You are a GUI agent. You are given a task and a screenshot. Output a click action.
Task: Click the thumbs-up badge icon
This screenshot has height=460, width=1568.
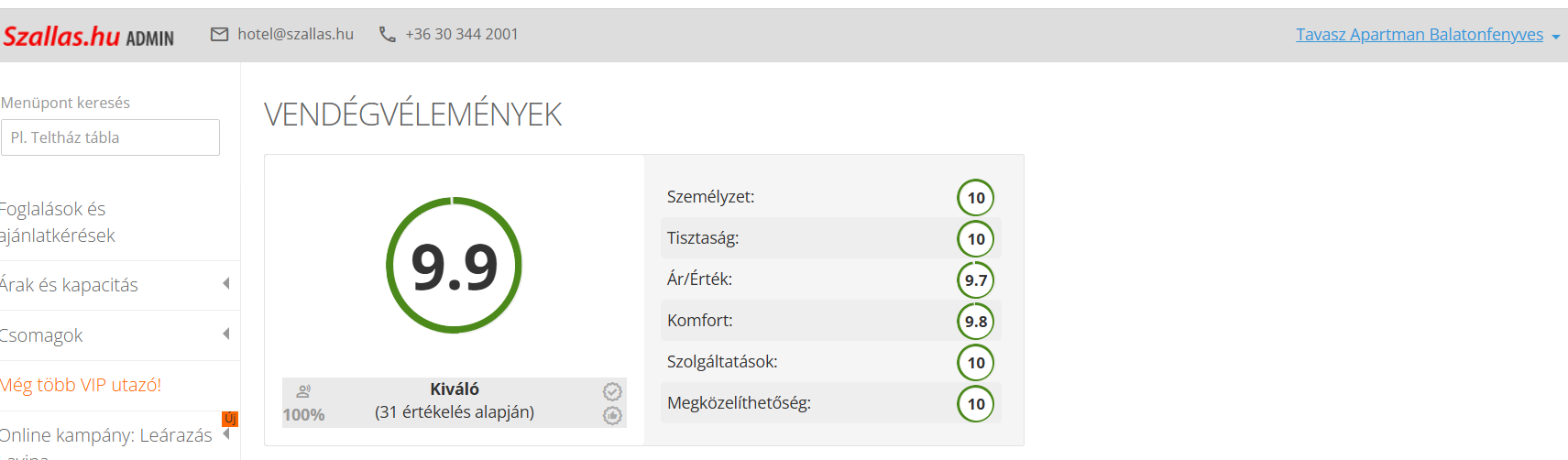612,415
